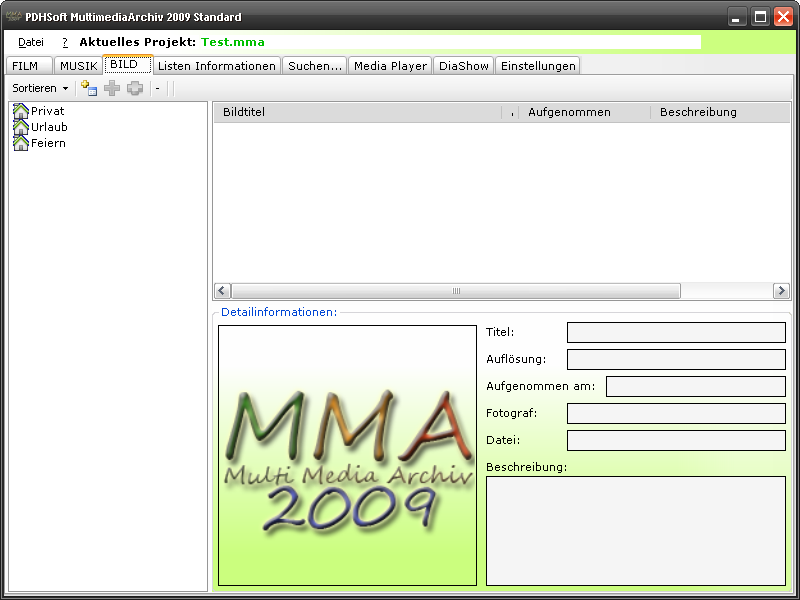Click the MMA app icon in title bar
This screenshot has height=600, width=800.
click(13, 16)
